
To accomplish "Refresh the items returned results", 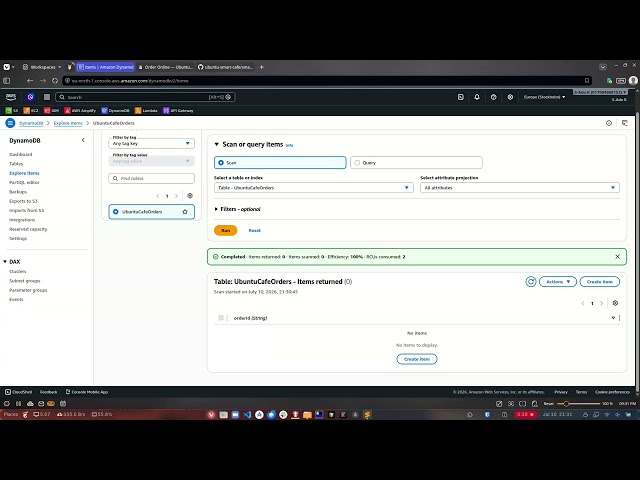I will [531, 282].
